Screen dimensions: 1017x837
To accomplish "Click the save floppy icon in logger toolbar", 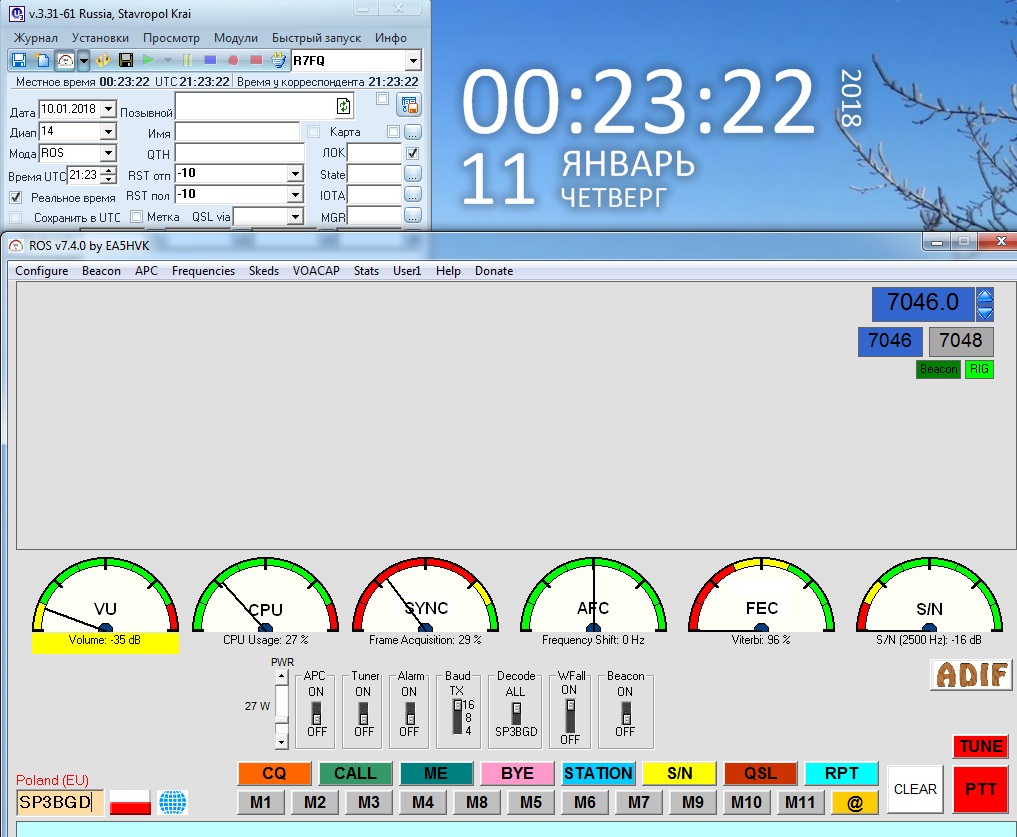I will click(x=19, y=60).
